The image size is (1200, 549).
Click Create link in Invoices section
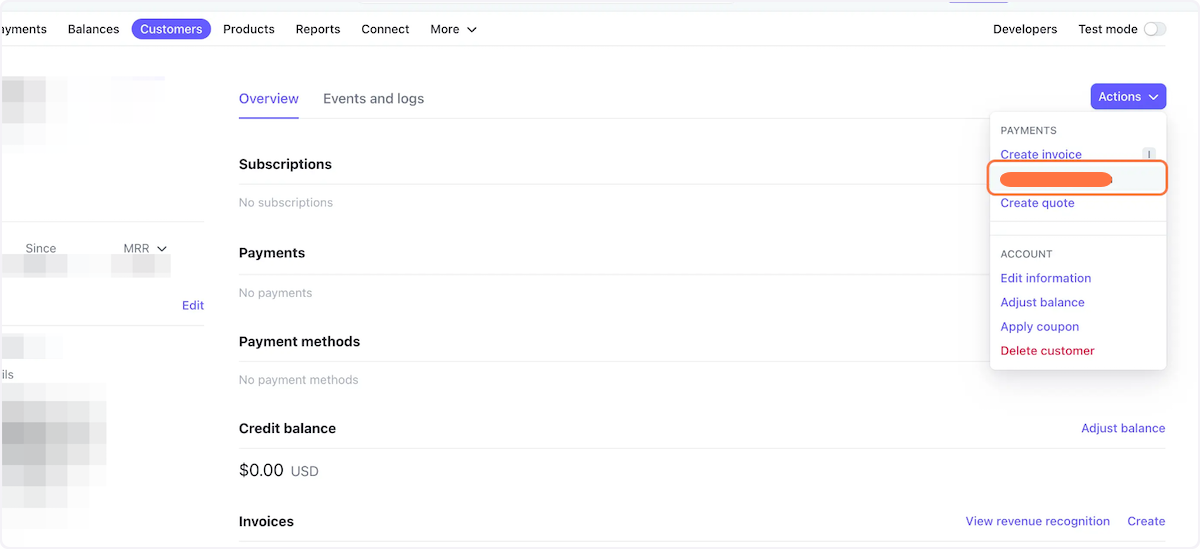[x=1146, y=521]
